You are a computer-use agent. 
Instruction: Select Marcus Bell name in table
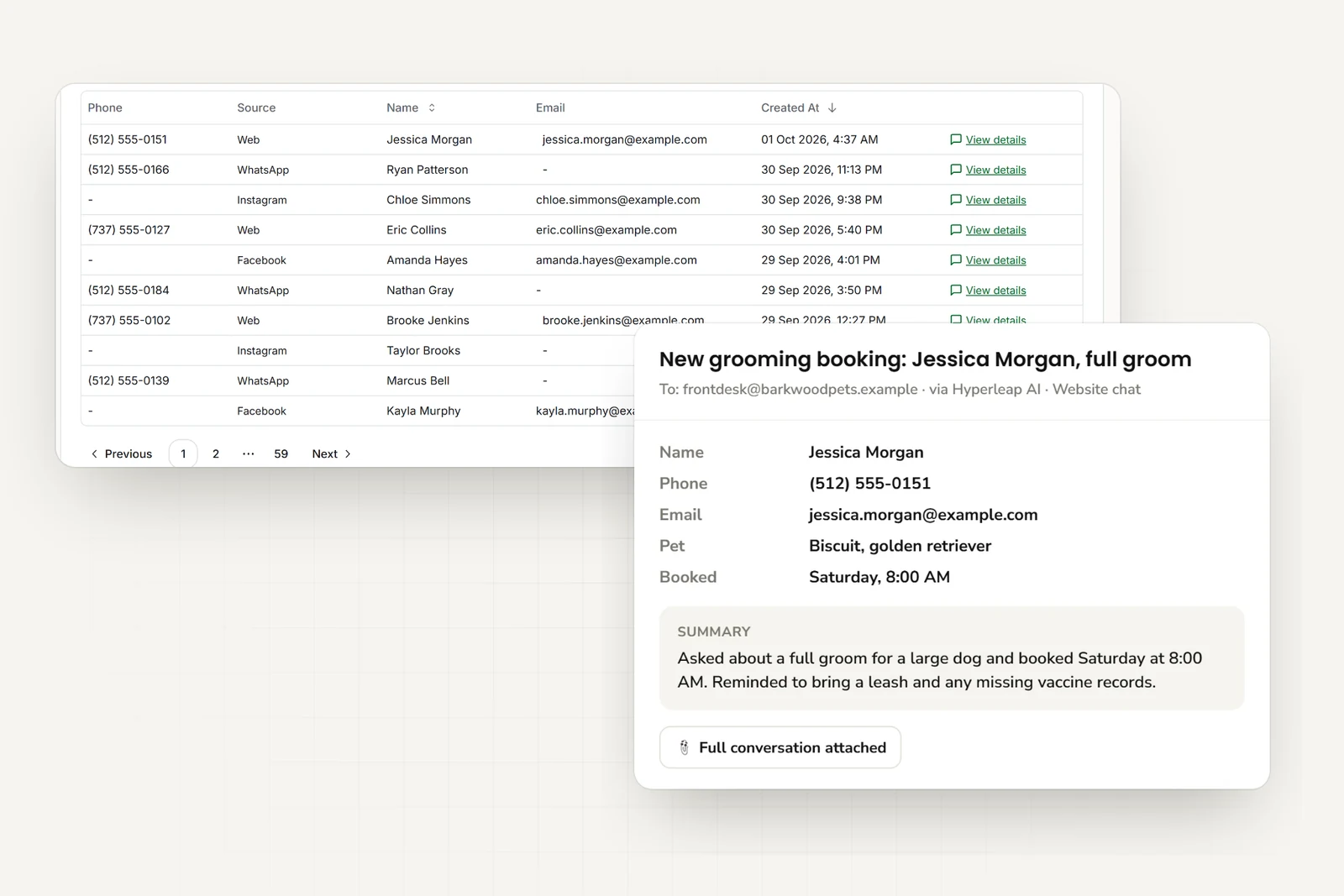(x=418, y=380)
